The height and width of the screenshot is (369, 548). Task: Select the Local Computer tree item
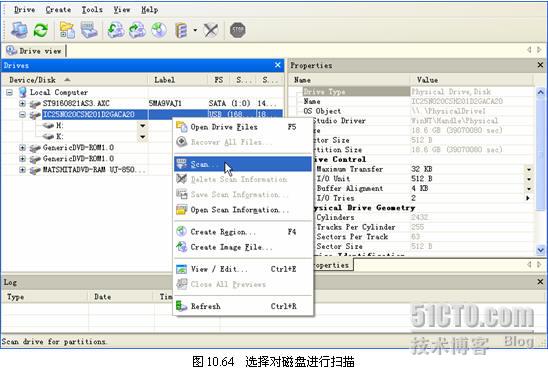pos(59,93)
